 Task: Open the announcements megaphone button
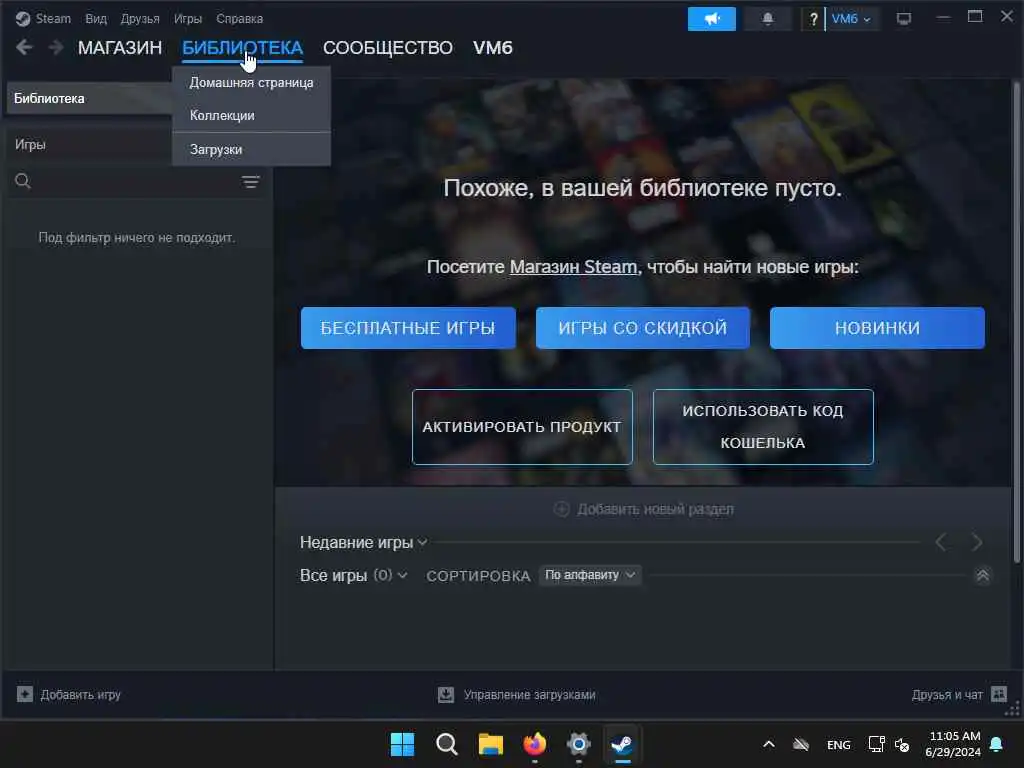(x=712, y=19)
